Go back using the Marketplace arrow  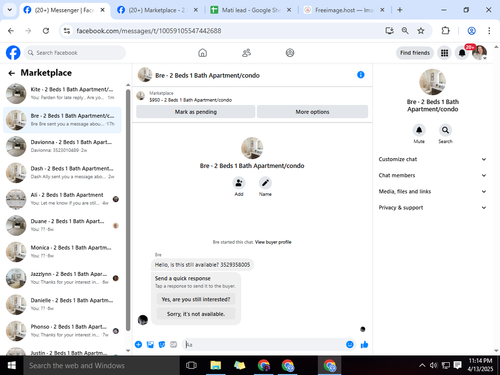point(12,73)
